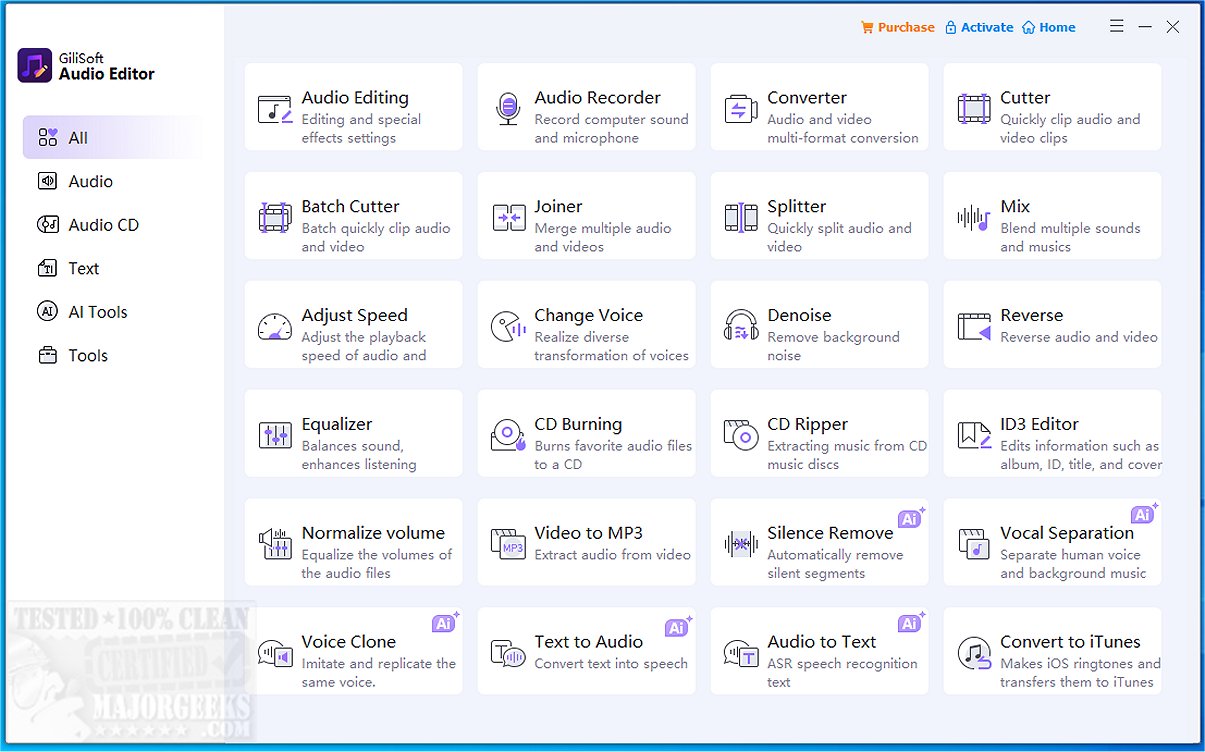
Task: Select the Cutter filmstrip icon
Action: click(973, 108)
